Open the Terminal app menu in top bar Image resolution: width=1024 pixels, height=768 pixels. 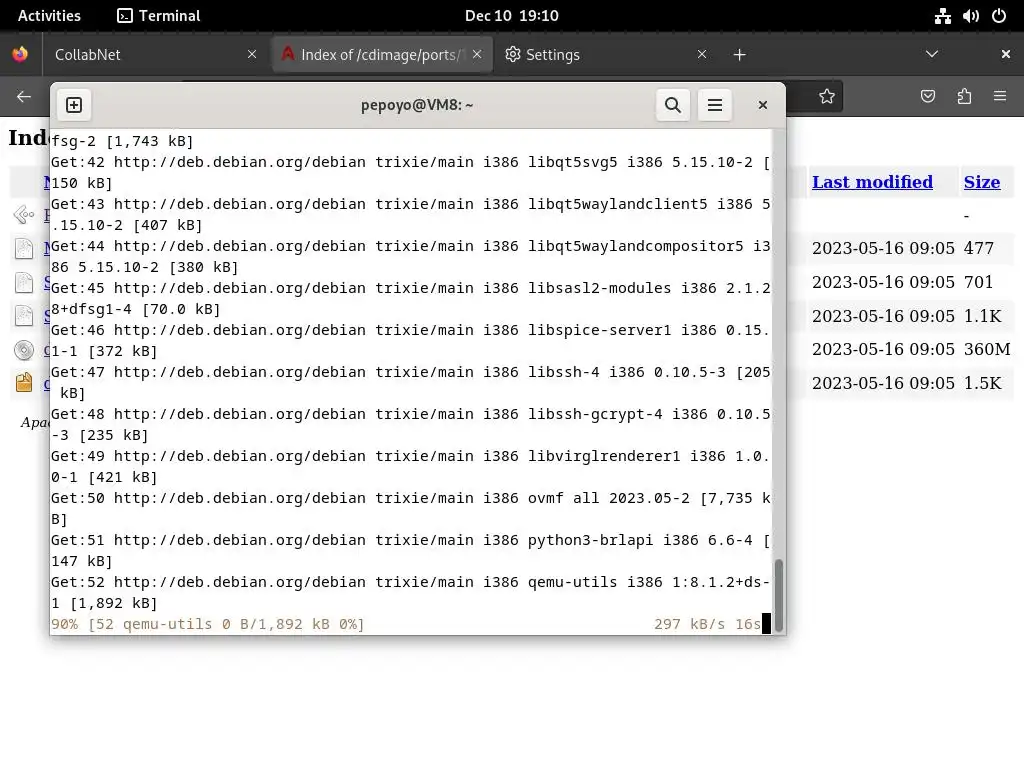point(159,16)
